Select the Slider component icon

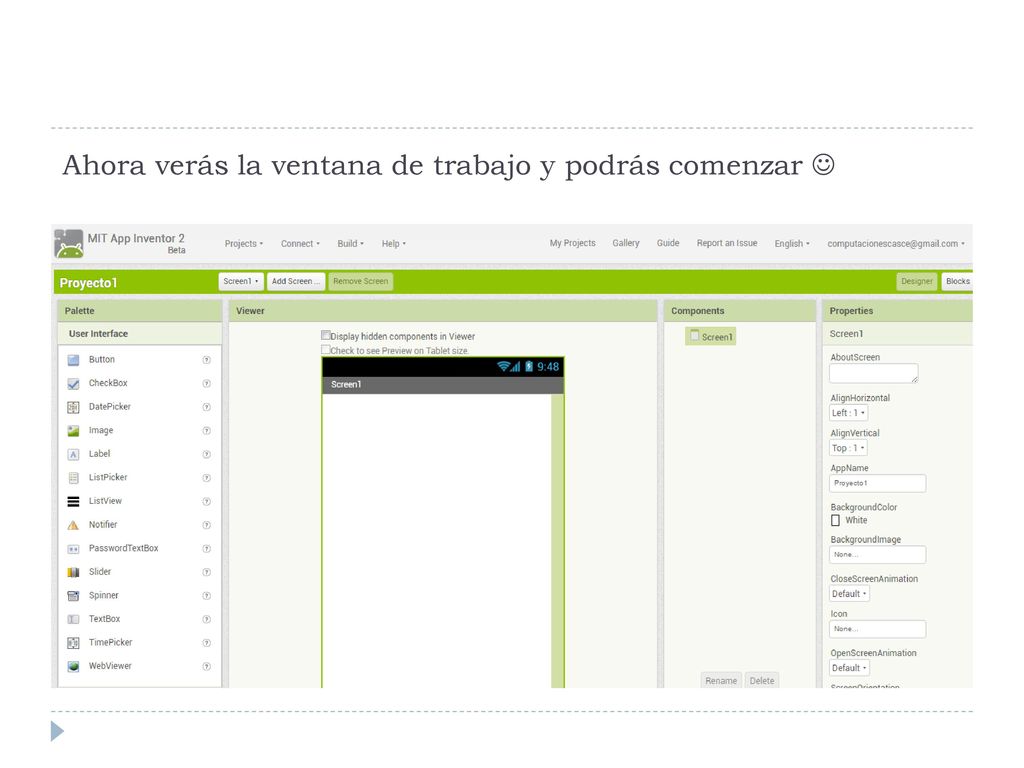point(73,572)
